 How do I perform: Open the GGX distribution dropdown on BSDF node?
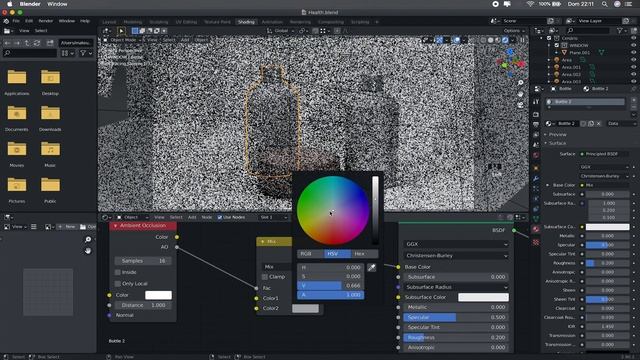tap(456, 244)
